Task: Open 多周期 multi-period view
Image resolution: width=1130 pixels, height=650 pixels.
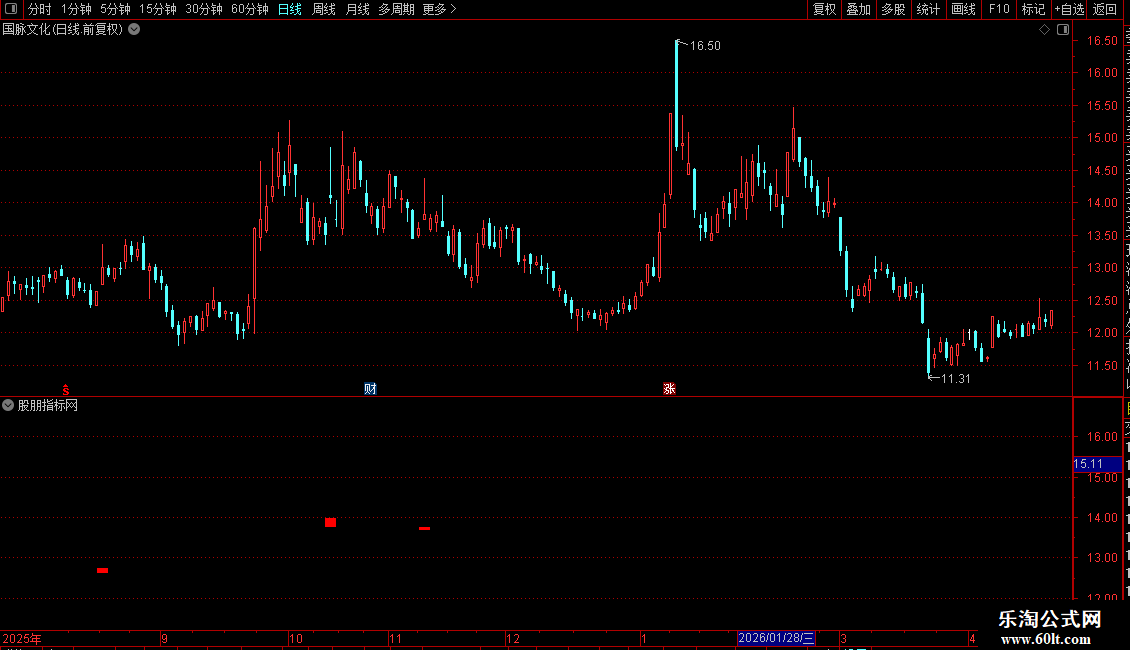Action: click(396, 9)
